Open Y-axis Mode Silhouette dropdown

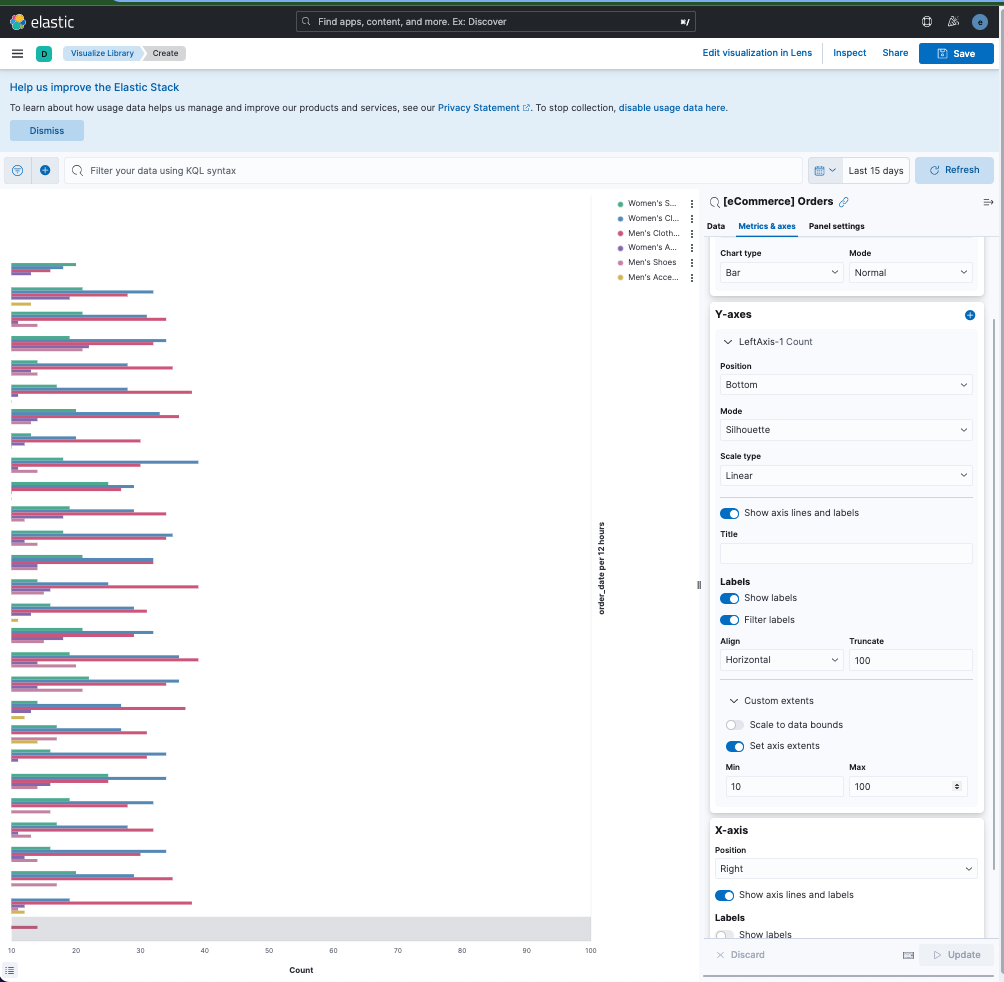846,430
